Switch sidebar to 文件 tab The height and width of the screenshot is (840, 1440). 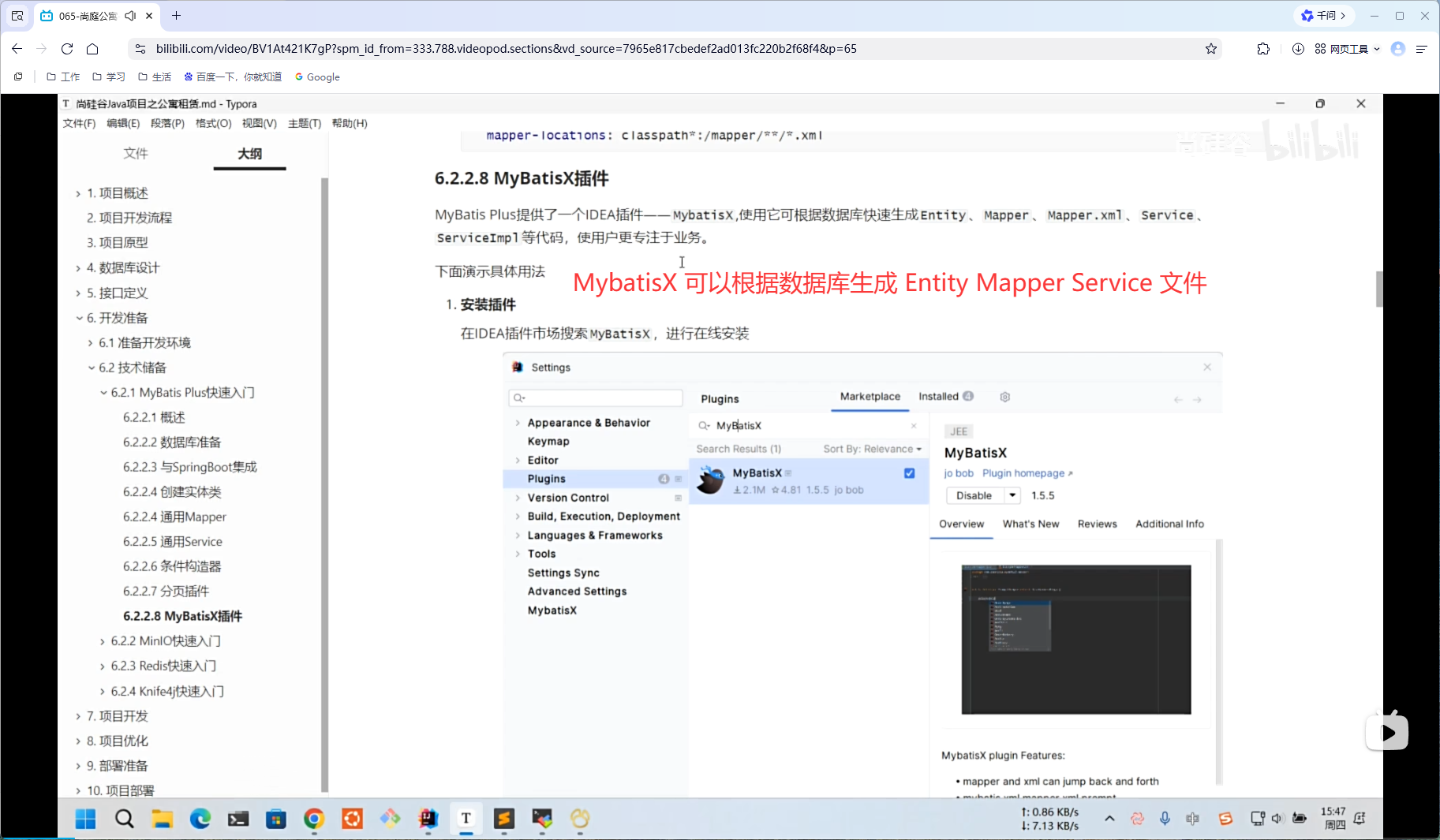click(136, 154)
